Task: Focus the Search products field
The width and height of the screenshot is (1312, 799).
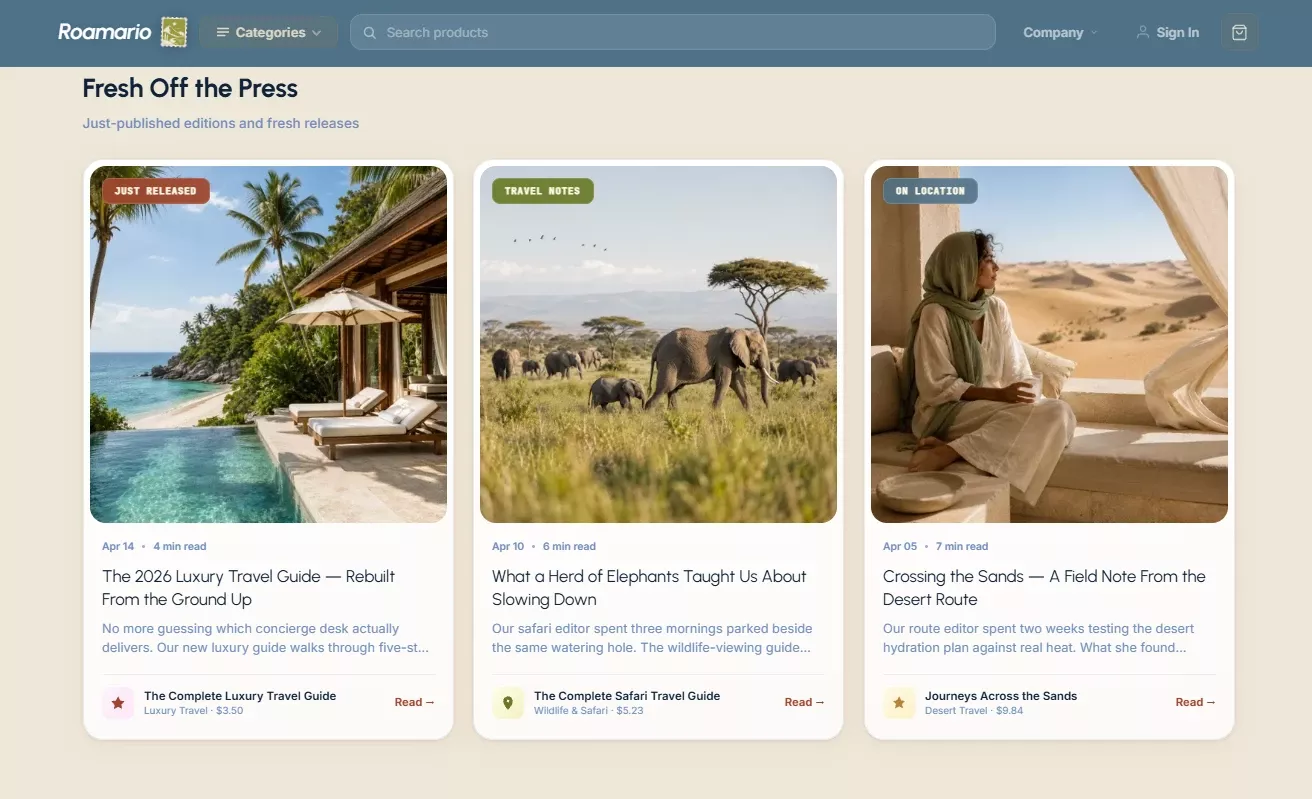Action: (672, 32)
